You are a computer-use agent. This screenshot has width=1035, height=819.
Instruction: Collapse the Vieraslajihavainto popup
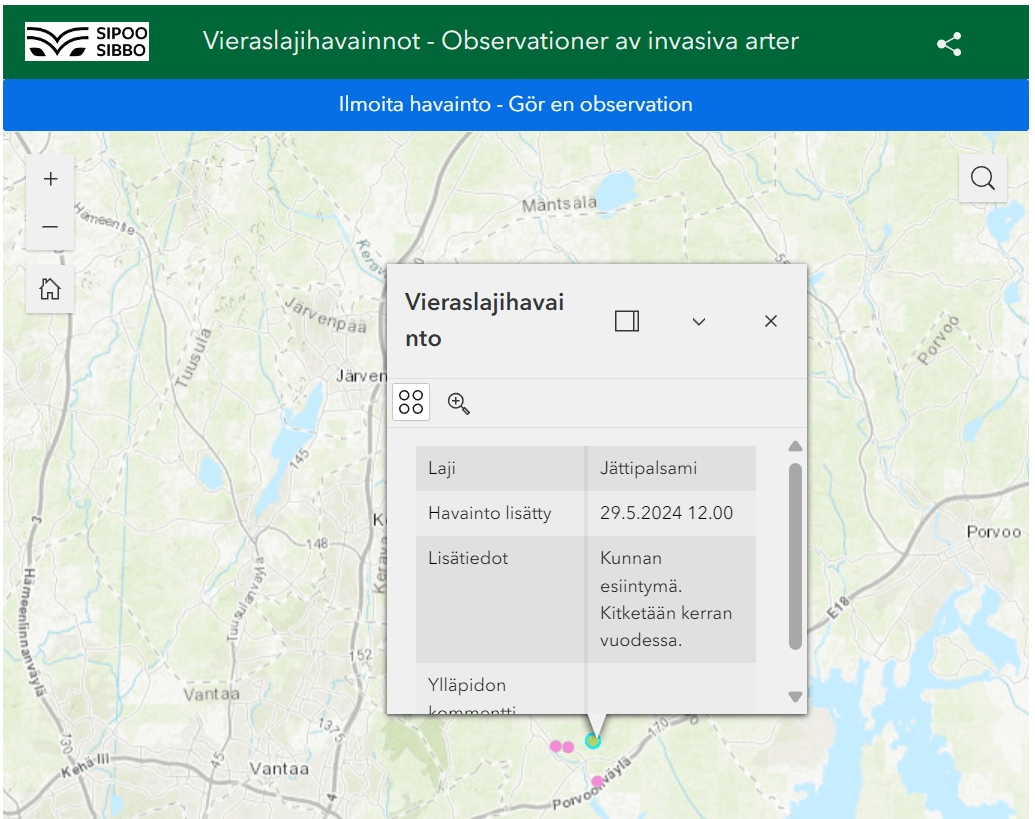coord(699,321)
